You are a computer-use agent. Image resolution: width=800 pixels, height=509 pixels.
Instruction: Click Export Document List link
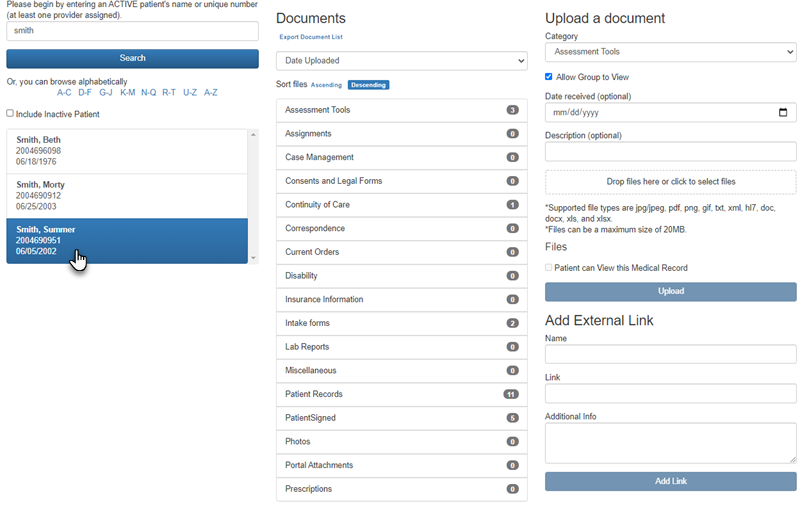point(310,37)
